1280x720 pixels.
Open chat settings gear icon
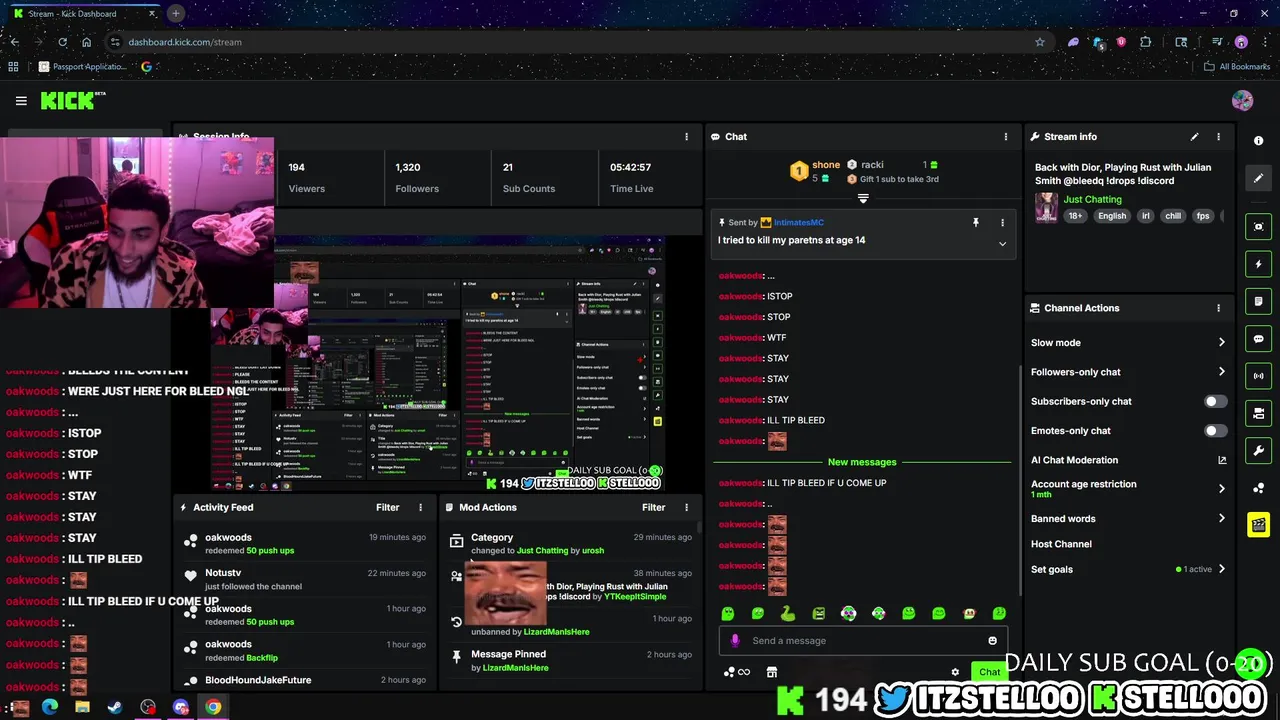pyautogui.click(x=955, y=672)
